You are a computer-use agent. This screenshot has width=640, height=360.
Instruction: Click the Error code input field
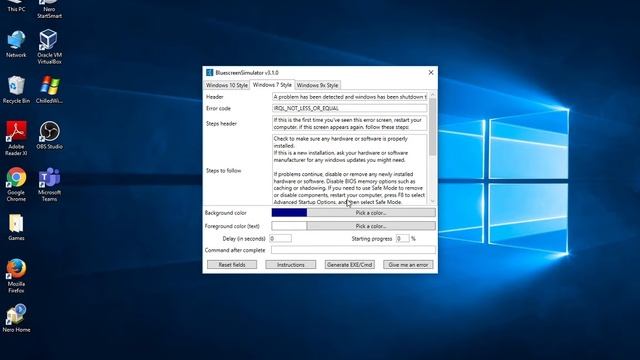pyautogui.click(x=349, y=108)
